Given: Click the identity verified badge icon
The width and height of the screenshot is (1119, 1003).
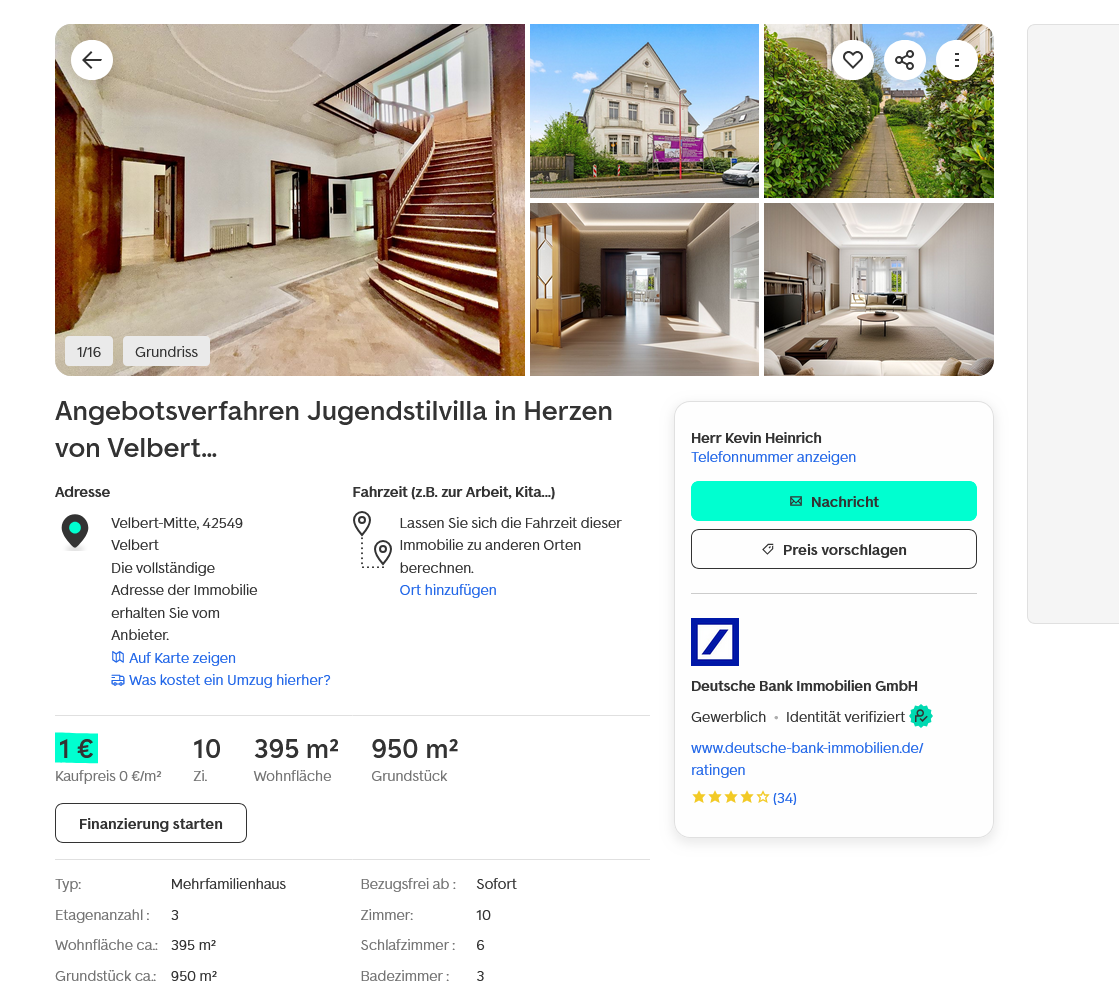Looking at the screenshot, I should coord(921,716).
